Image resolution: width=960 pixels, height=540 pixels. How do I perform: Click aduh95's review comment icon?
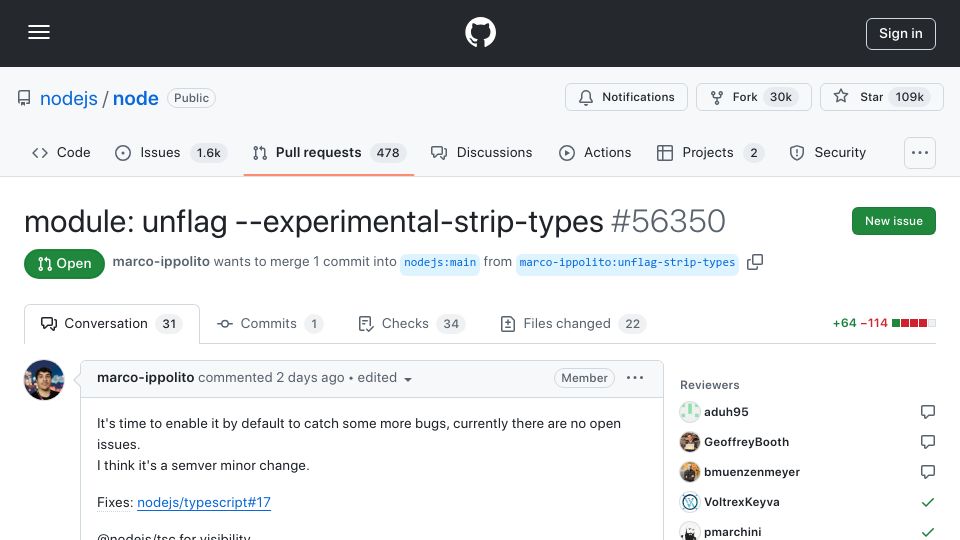click(928, 412)
